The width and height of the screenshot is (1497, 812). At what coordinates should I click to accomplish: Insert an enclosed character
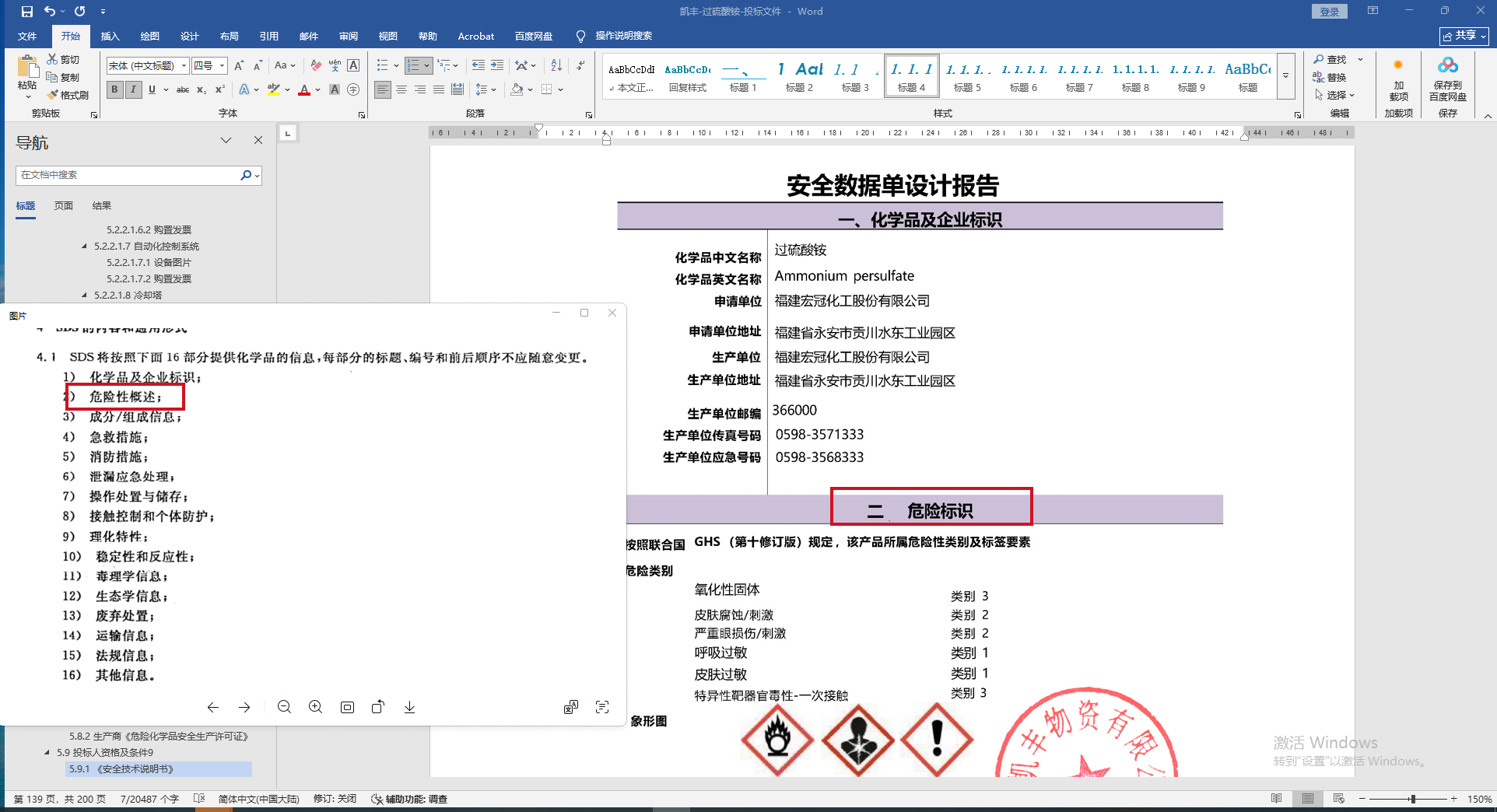[x=353, y=89]
